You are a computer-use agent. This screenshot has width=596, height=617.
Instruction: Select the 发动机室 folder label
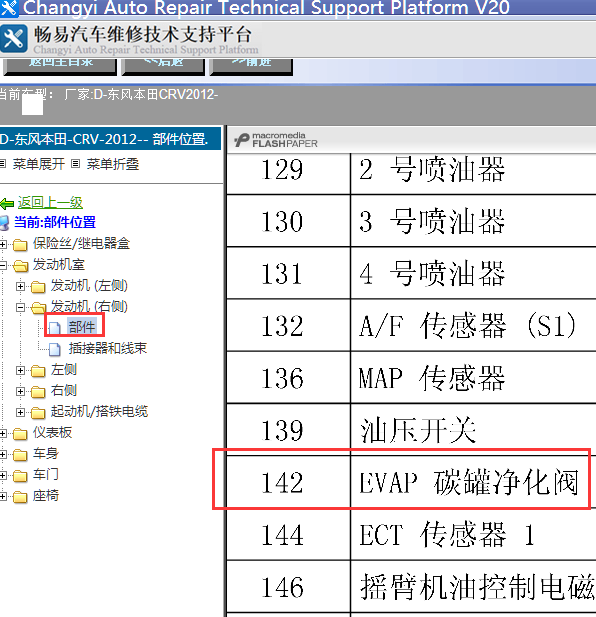click(59, 264)
